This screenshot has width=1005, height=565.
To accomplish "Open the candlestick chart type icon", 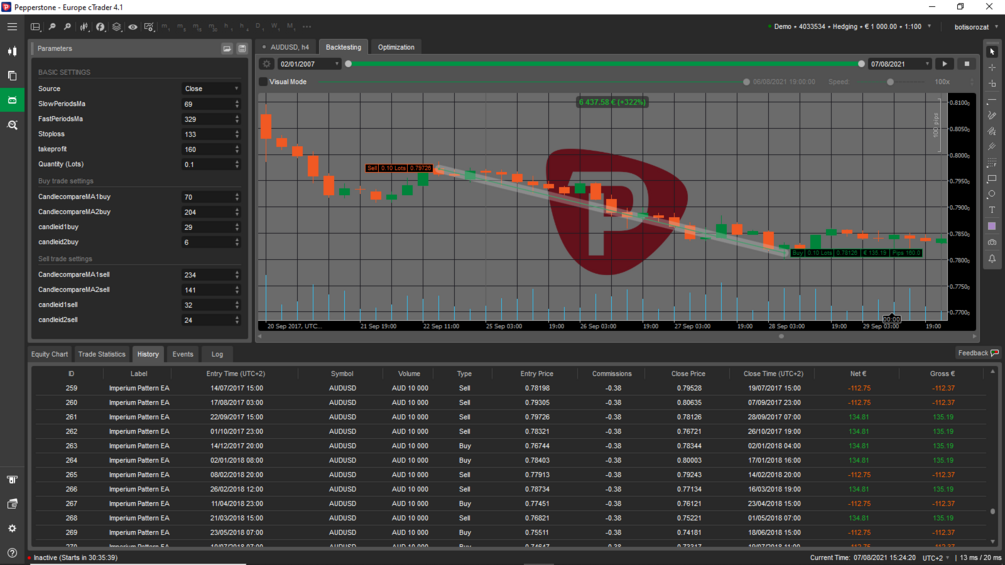I will 84,27.
